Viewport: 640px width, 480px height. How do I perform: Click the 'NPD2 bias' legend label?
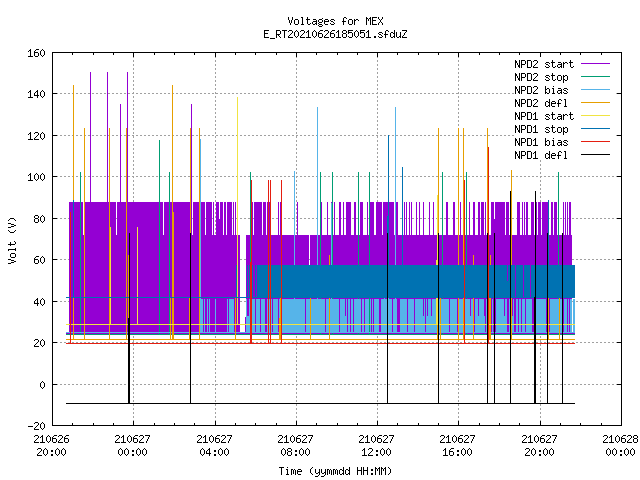tap(541, 90)
